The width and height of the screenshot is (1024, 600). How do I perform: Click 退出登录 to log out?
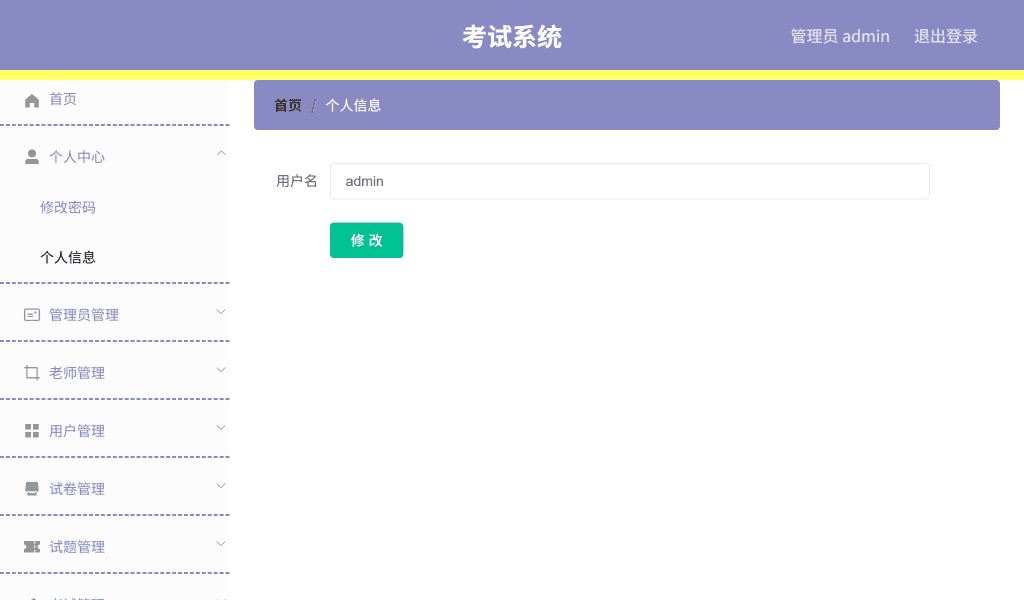(x=945, y=36)
